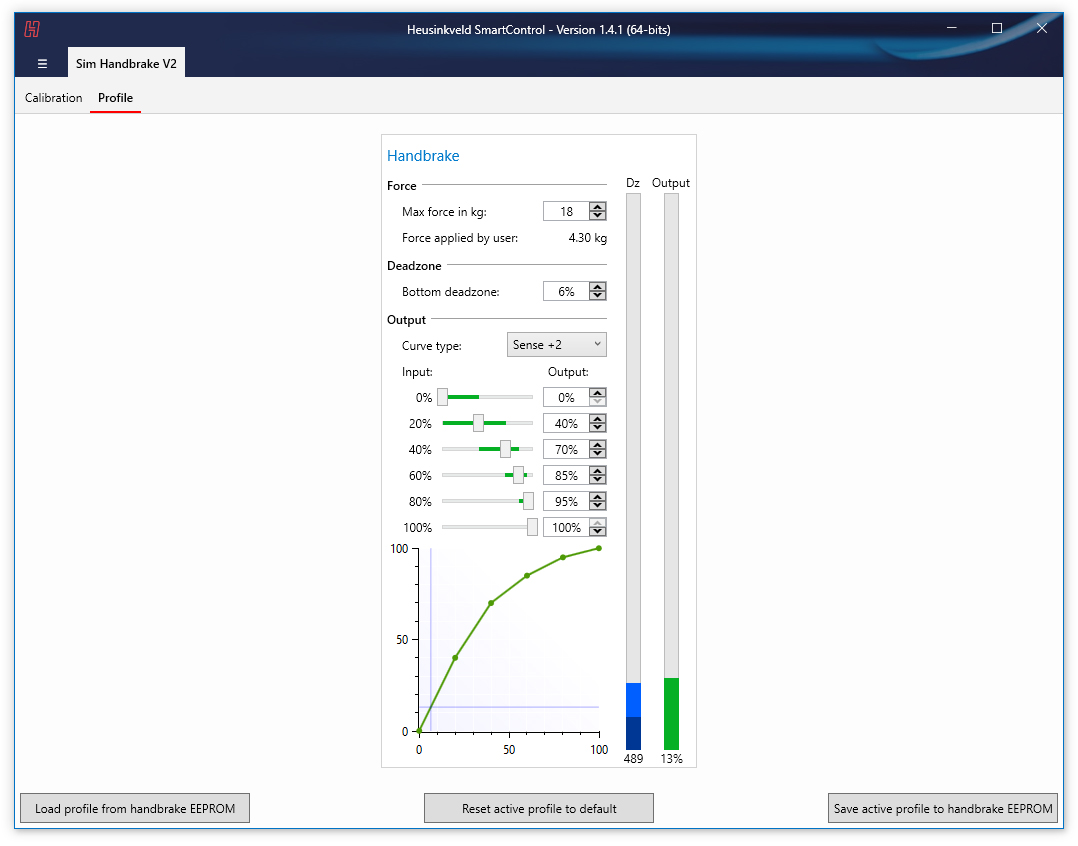The height and width of the screenshot is (846, 1078).
Task: Click the 40% input slider thumb
Action: pos(505,449)
